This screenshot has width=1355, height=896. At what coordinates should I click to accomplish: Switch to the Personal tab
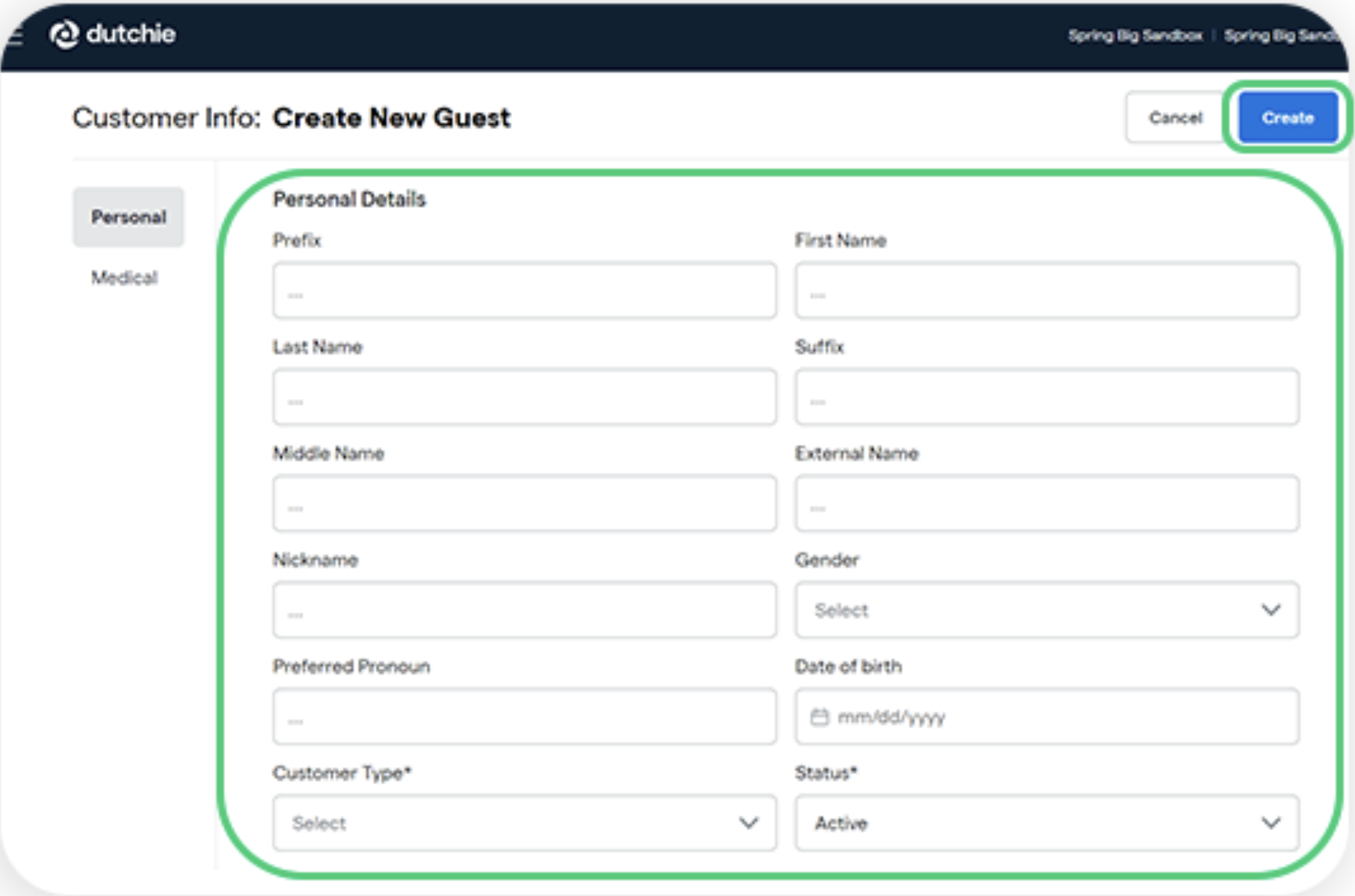coord(129,217)
